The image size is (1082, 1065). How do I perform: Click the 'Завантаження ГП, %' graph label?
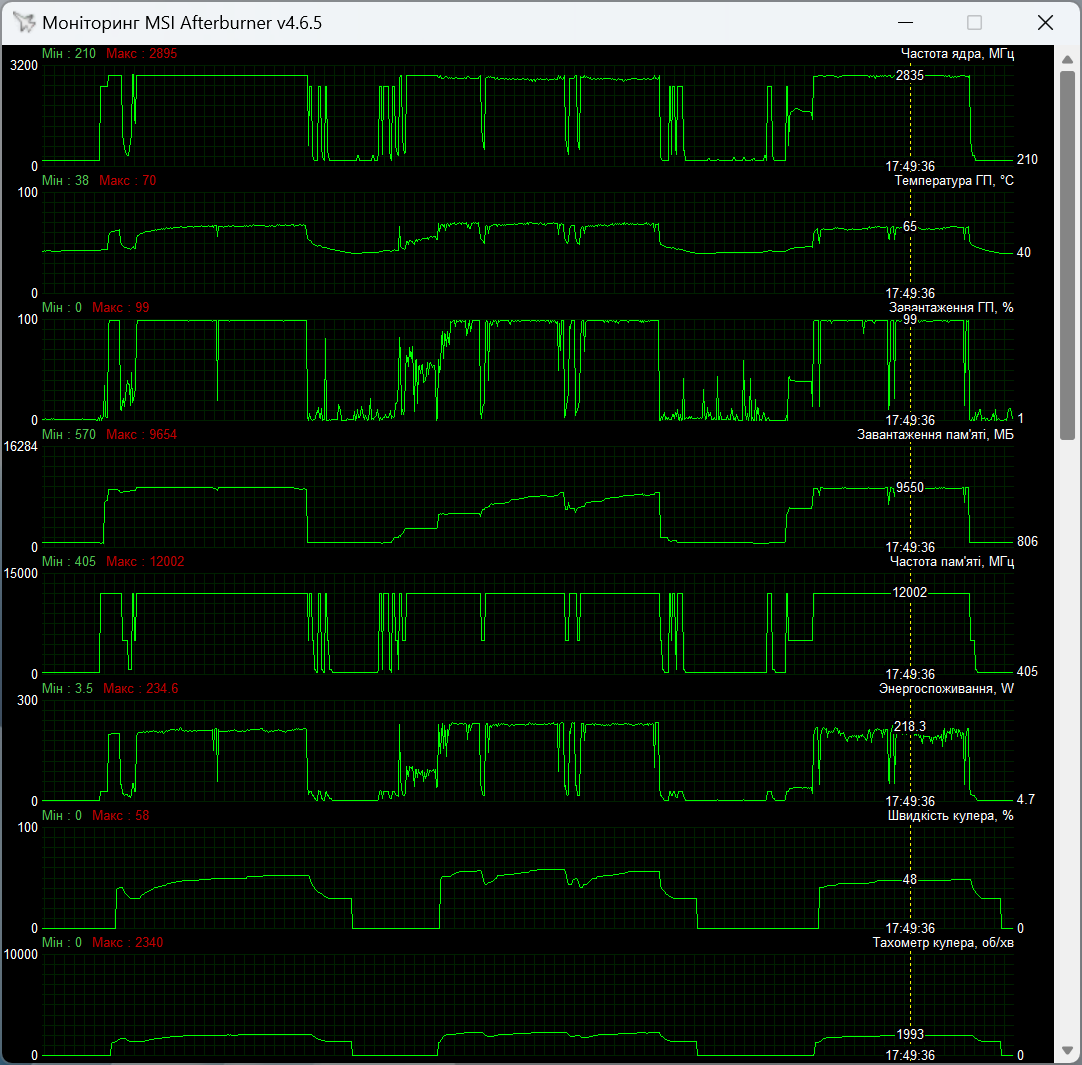point(951,307)
